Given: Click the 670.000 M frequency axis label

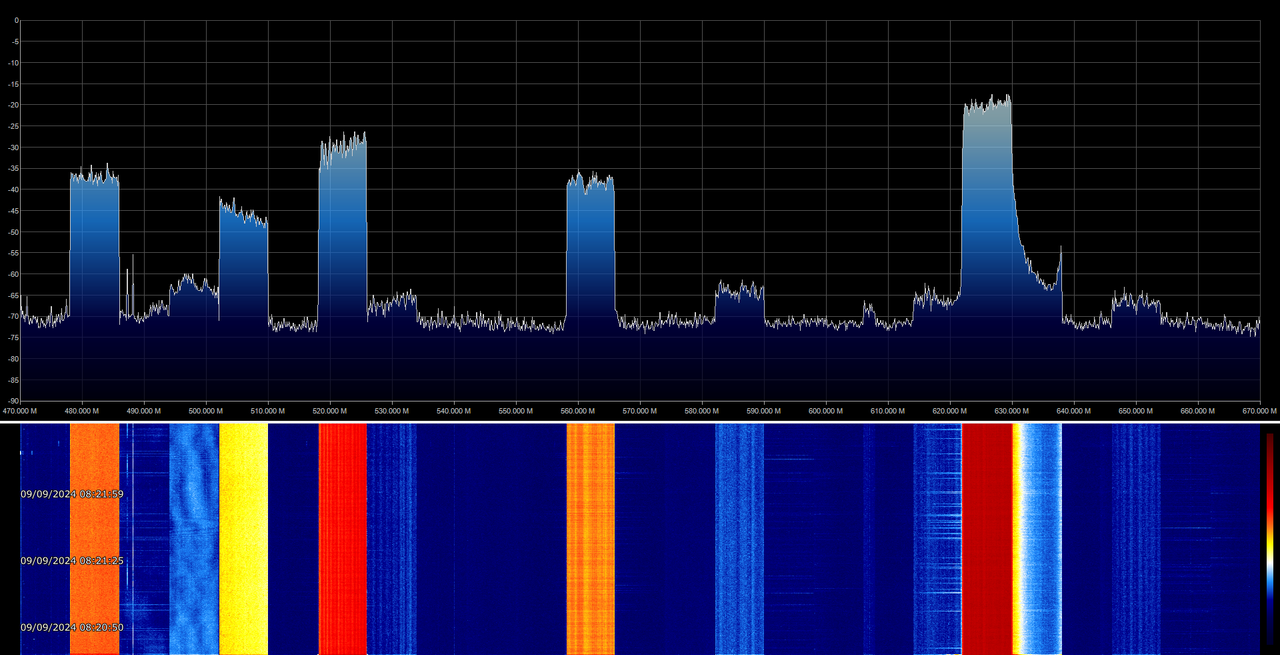Looking at the screenshot, I should tap(1259, 411).
